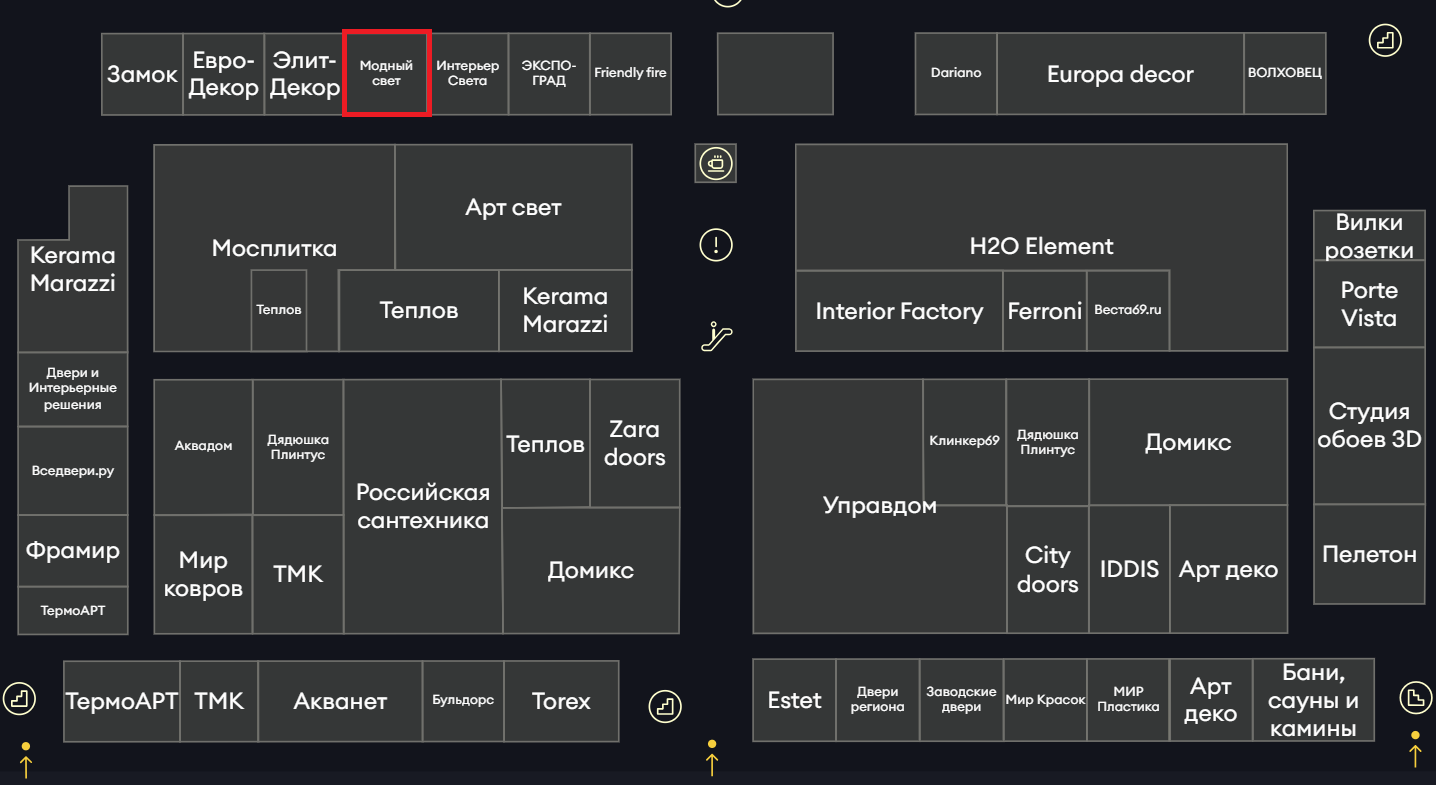The width and height of the screenshot is (1436, 785).
Task: Click Теплов store beside Zara doors
Action: [545, 444]
